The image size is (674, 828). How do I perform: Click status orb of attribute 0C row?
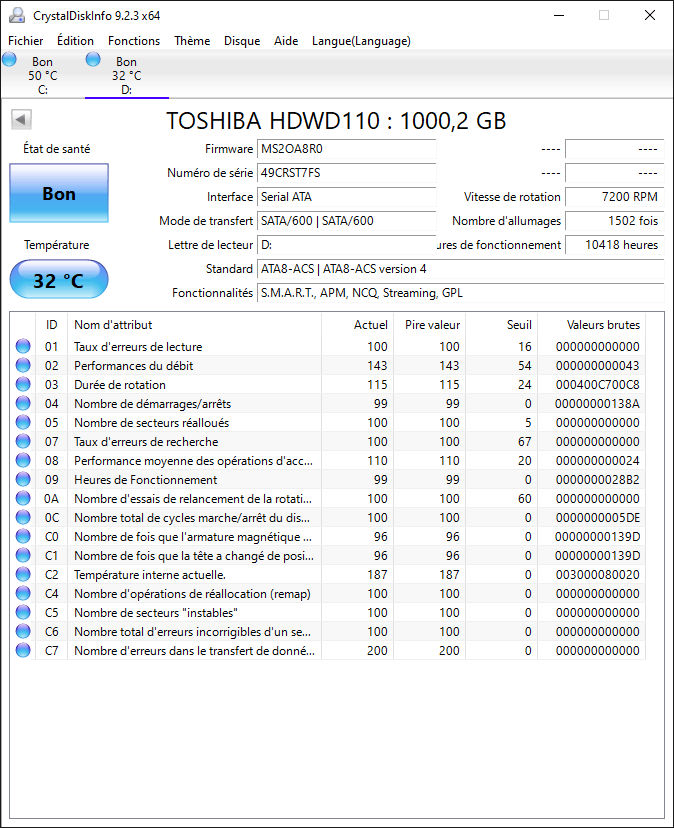(x=23, y=518)
